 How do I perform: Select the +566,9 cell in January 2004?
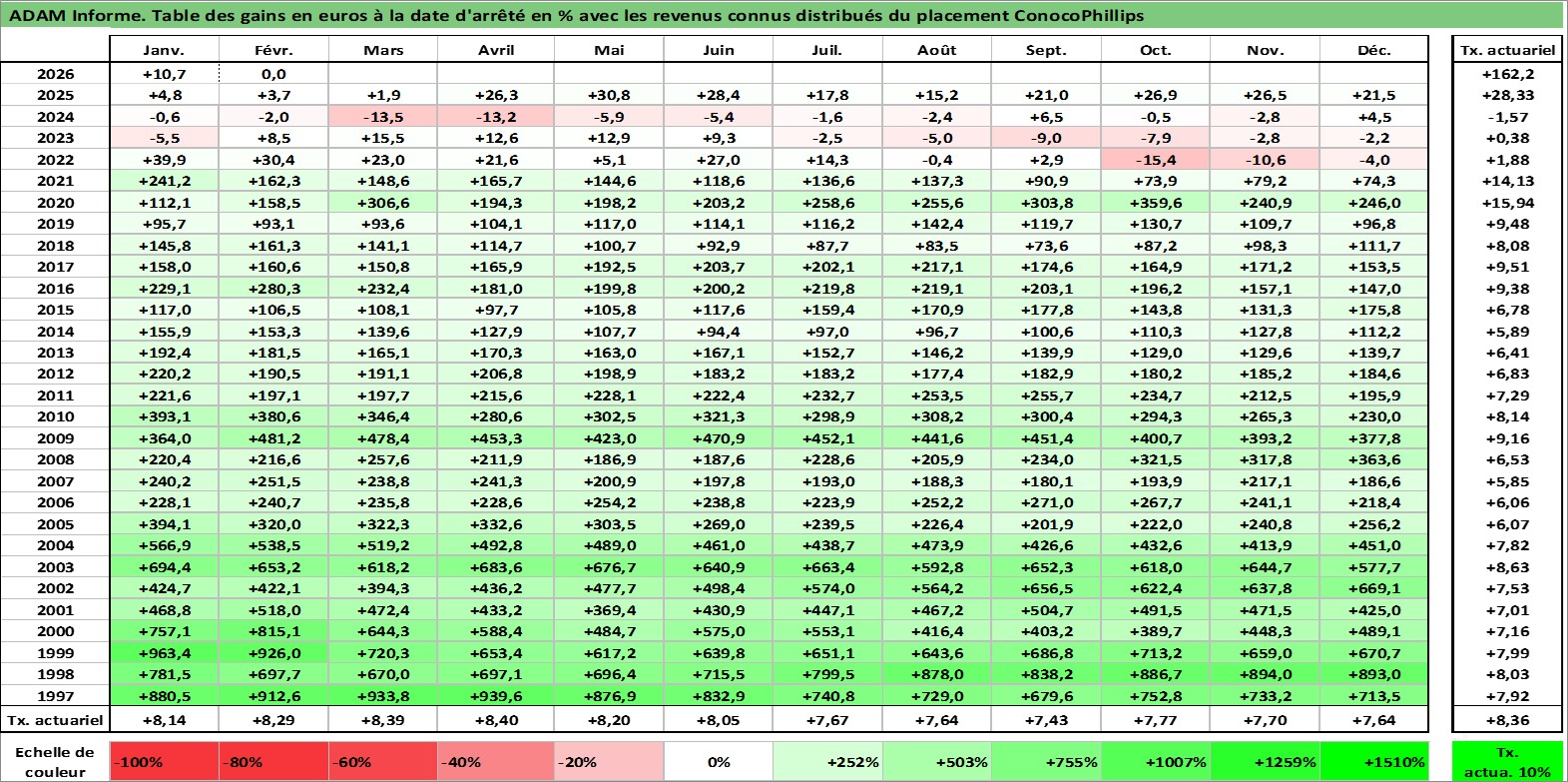point(164,545)
